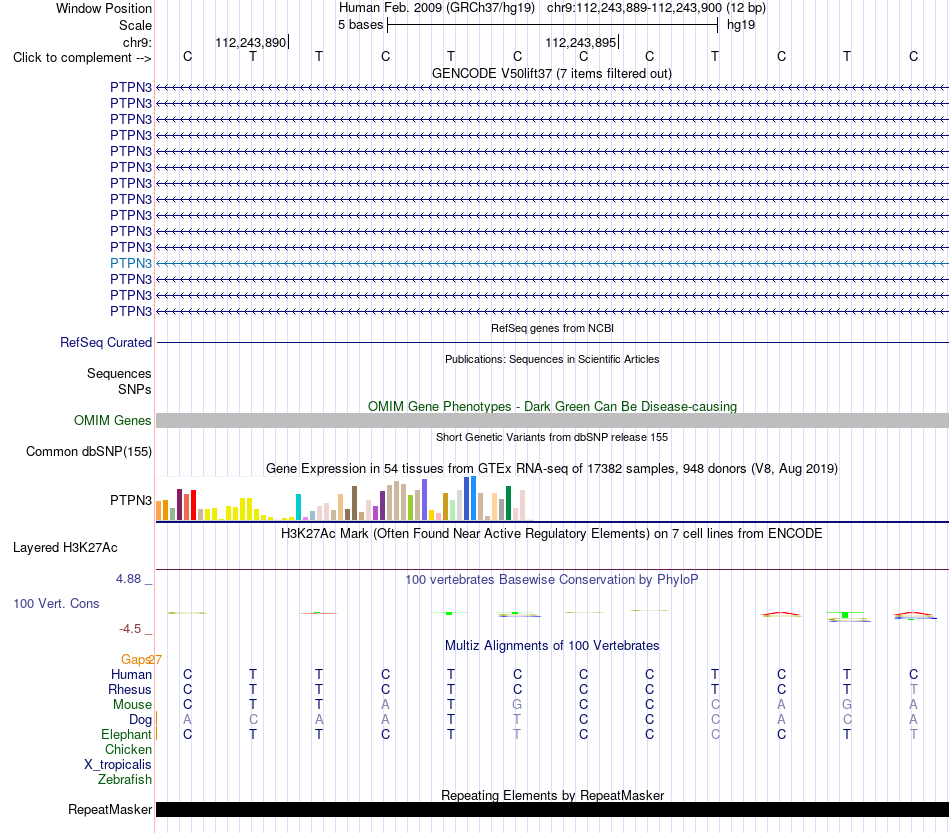Viewport: 950px width, 833px height.
Task: Open the GTEx 'Gene Expression in 54 tissues' title
Action: (552, 468)
